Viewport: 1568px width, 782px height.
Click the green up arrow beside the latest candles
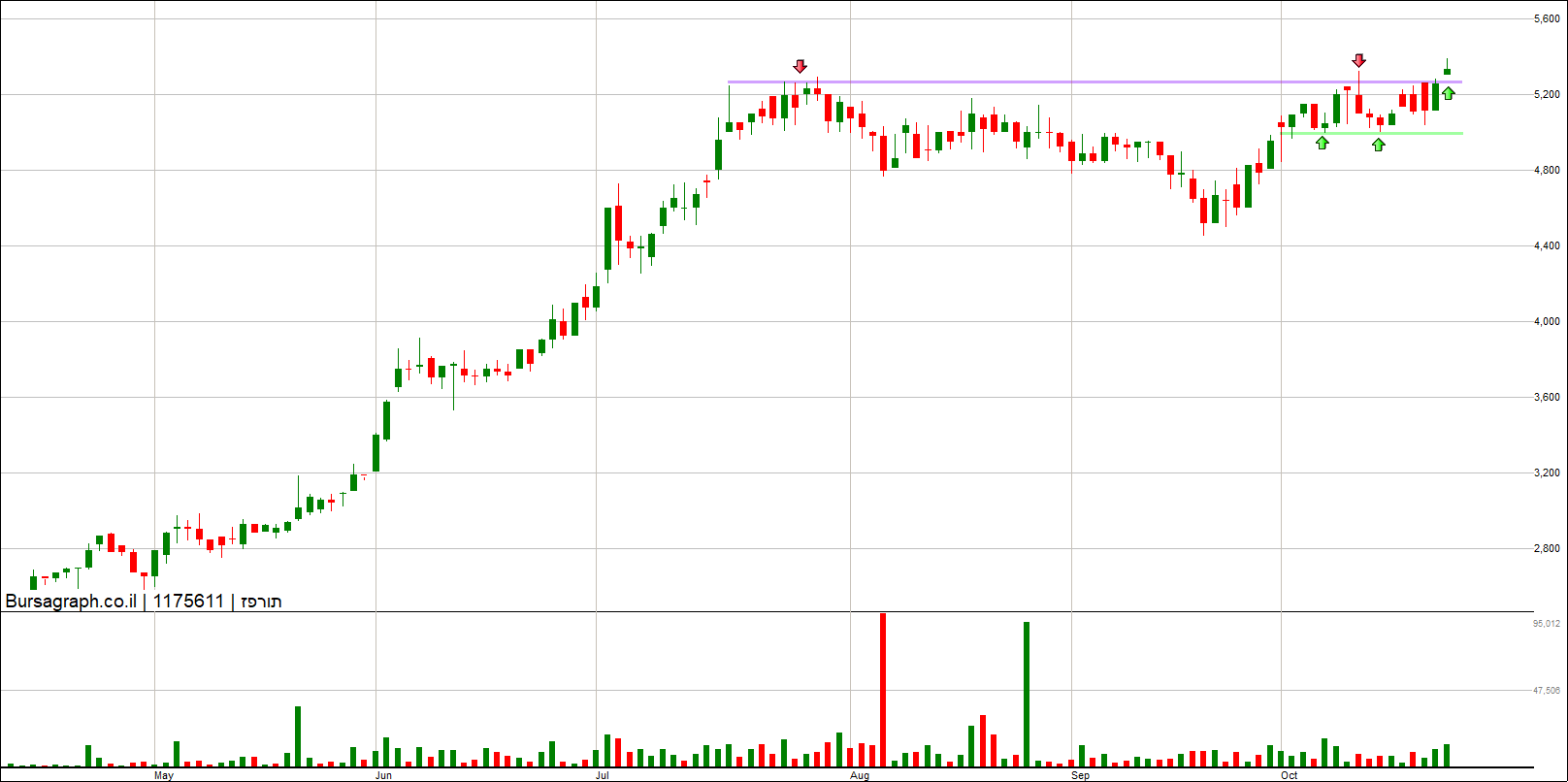click(1449, 93)
